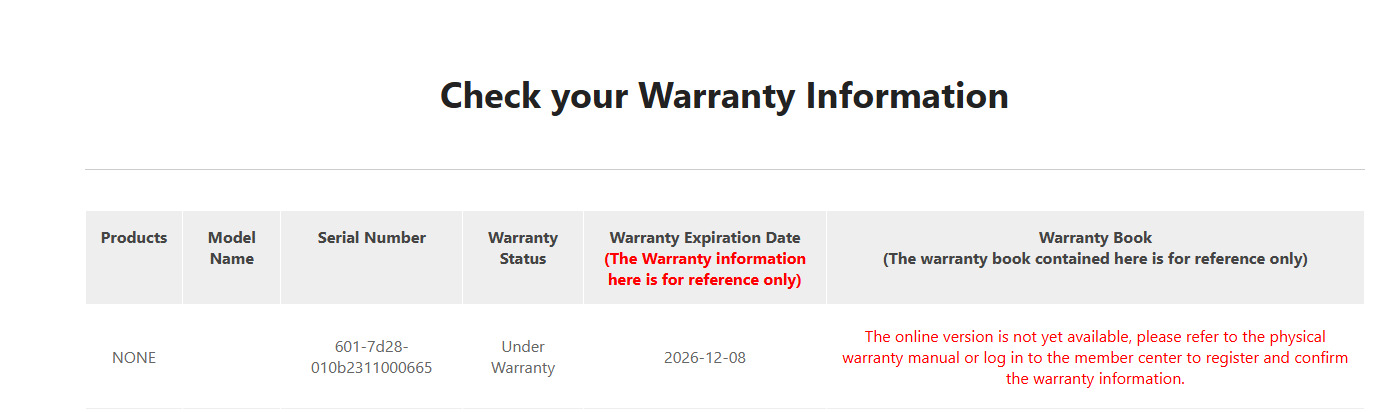The width and height of the screenshot is (1379, 412).
Task: Click the Products column header
Action: 134,238
